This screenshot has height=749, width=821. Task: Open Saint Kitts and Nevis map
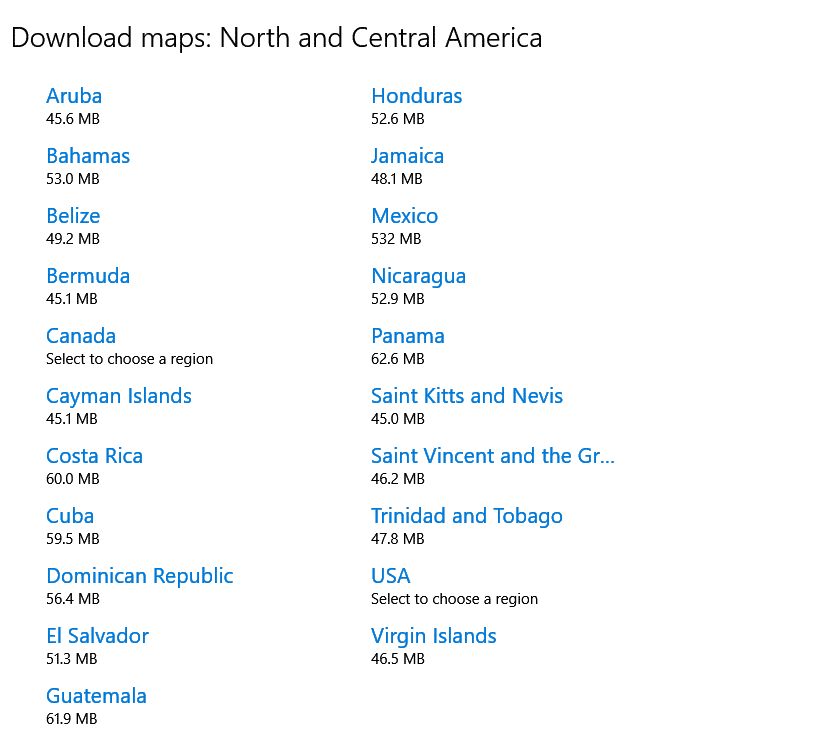pyautogui.click(x=467, y=396)
